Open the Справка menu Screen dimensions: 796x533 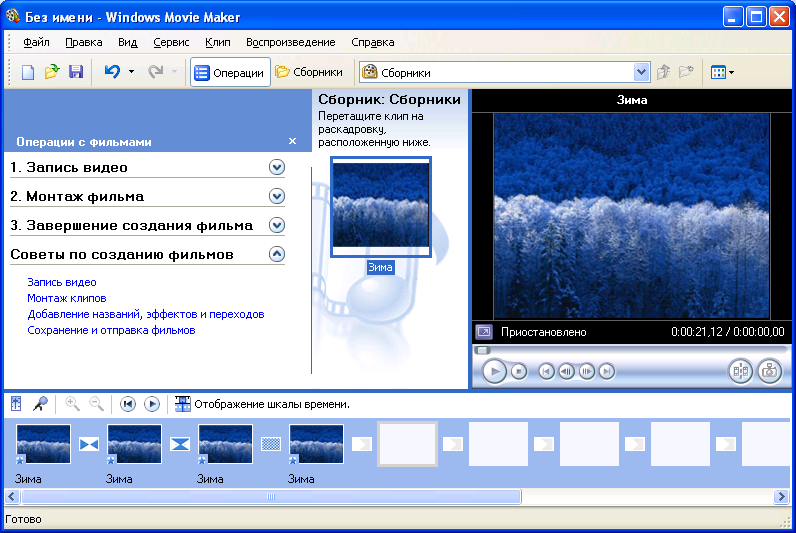tap(373, 42)
